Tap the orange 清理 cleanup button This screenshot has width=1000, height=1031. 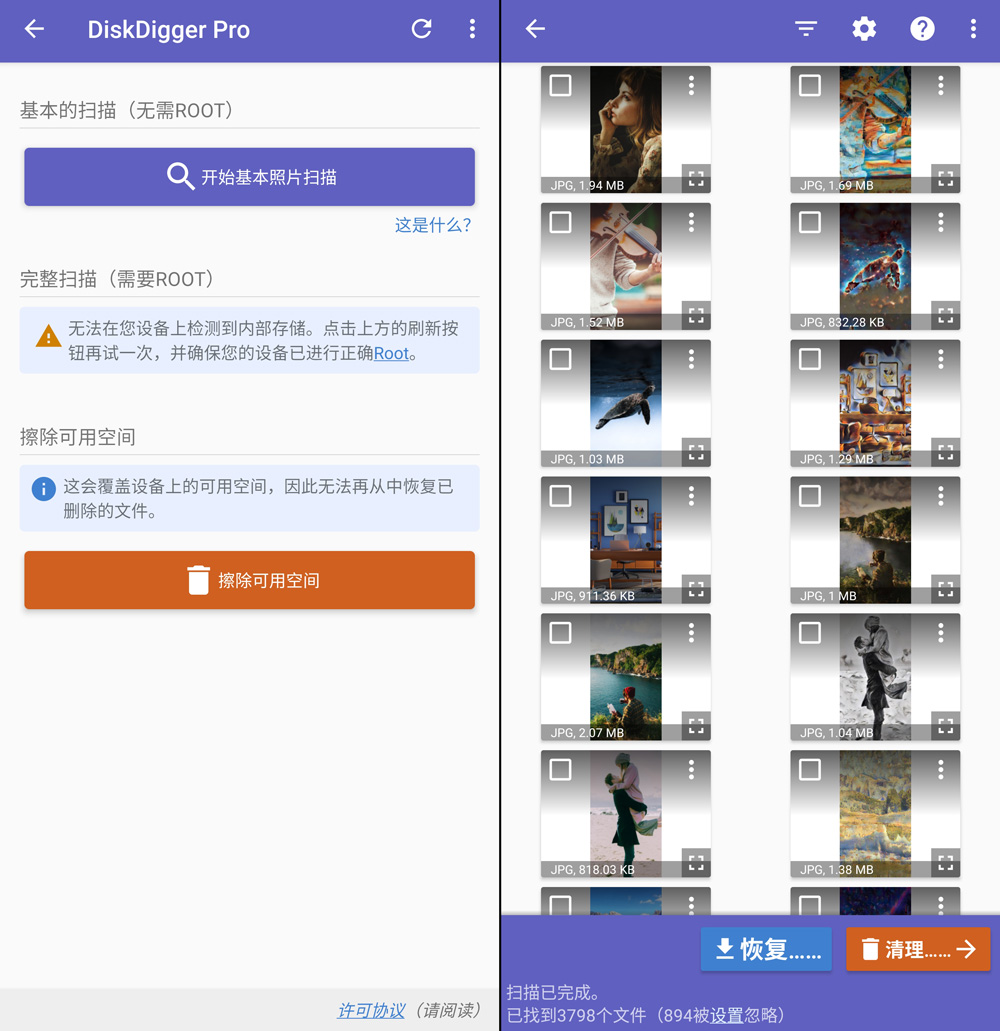coord(918,949)
